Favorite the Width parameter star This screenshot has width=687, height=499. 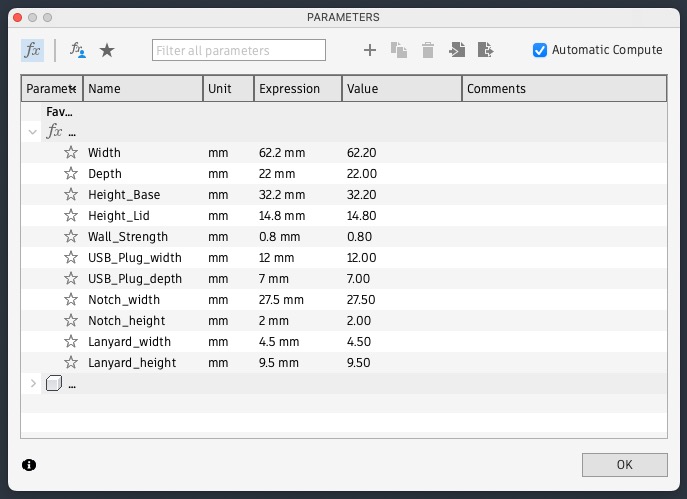tap(71, 153)
